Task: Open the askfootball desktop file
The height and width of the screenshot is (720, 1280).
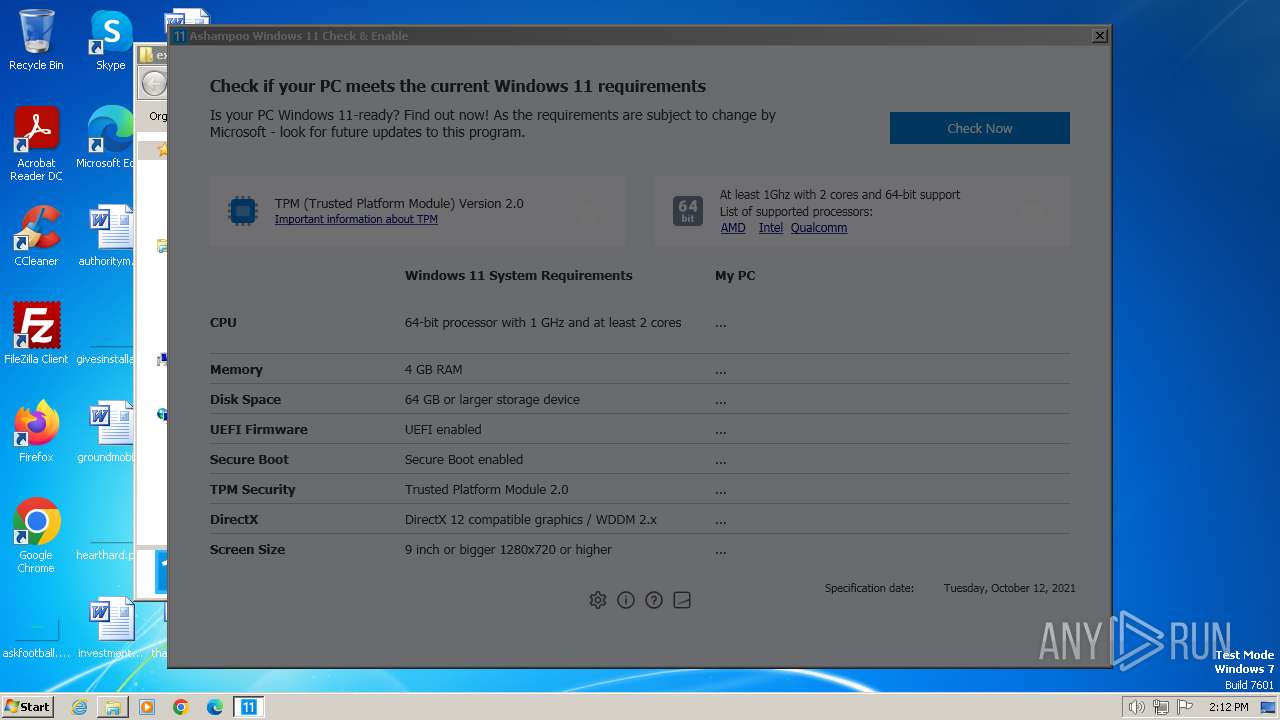Action: 36,636
